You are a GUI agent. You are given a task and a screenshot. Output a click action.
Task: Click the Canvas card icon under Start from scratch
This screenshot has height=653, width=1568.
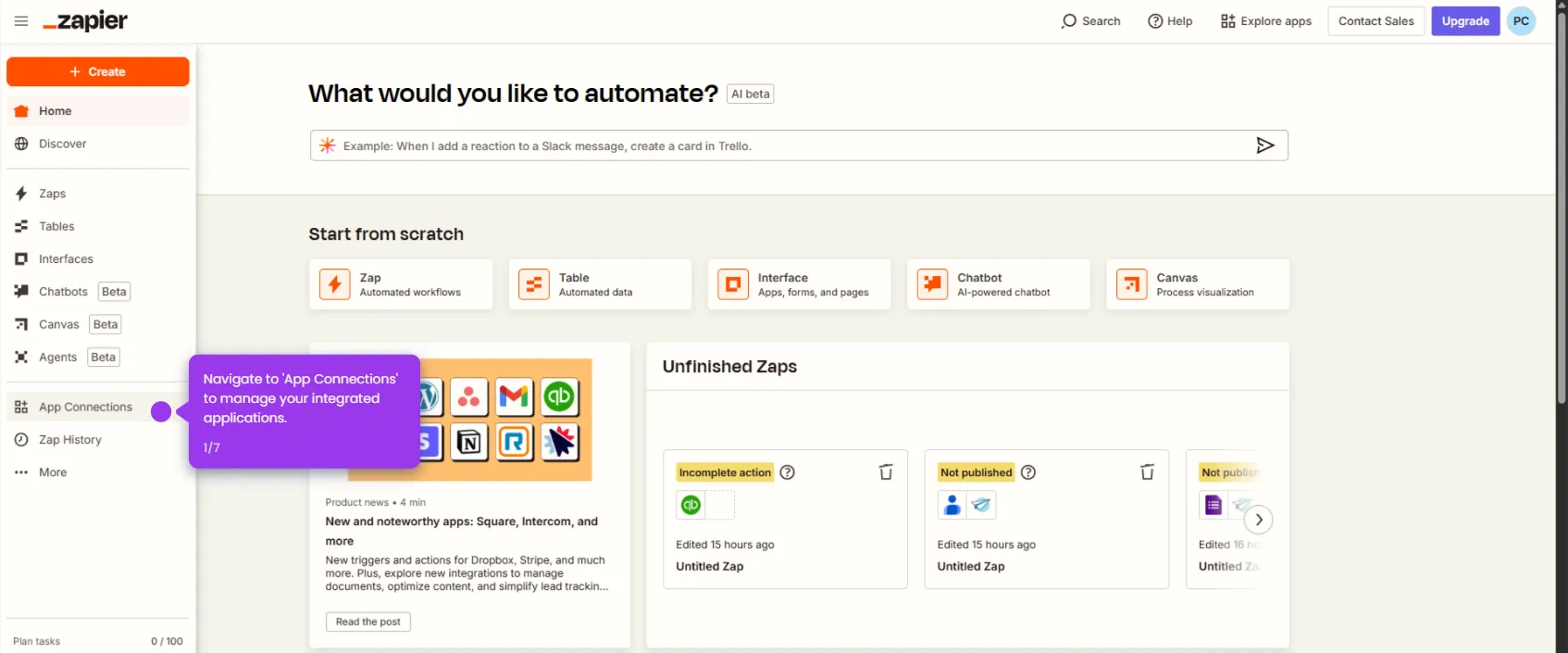pos(1131,284)
